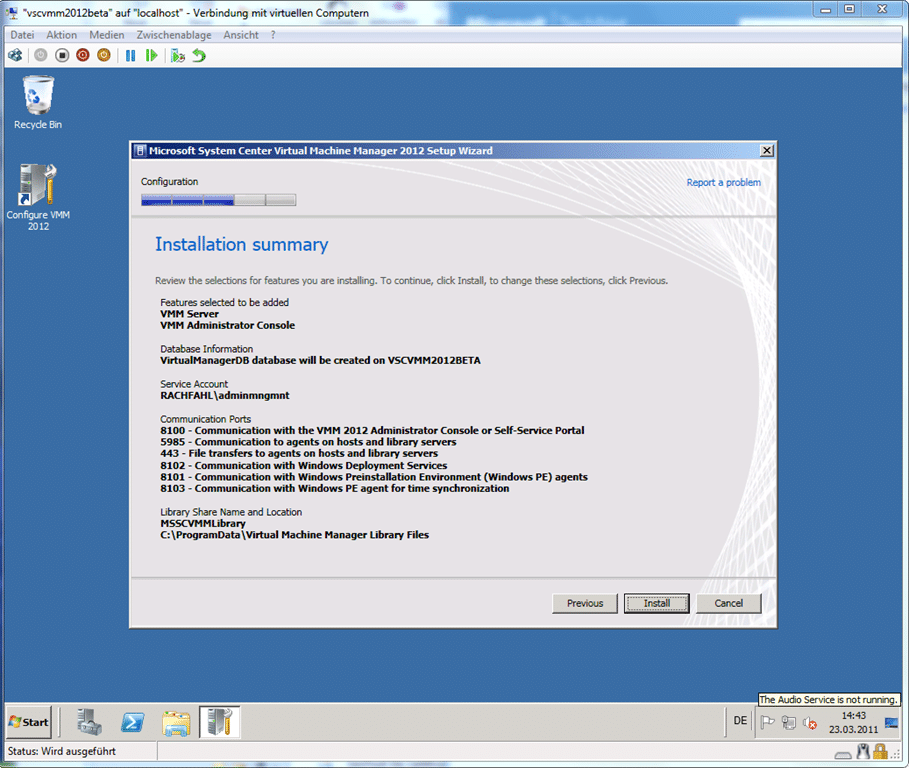Close the VMM 2012 Setup Wizard dialog
Viewport: 909px width, 768px height.
click(x=766, y=151)
